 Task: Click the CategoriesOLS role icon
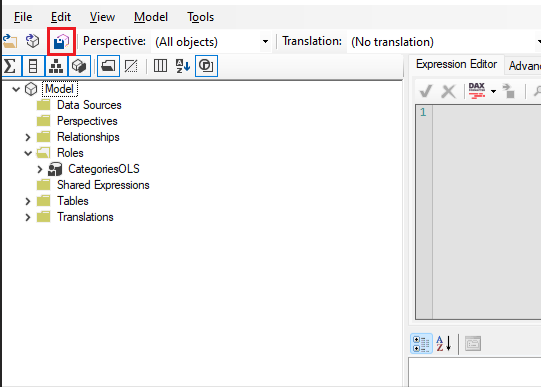coord(55,169)
